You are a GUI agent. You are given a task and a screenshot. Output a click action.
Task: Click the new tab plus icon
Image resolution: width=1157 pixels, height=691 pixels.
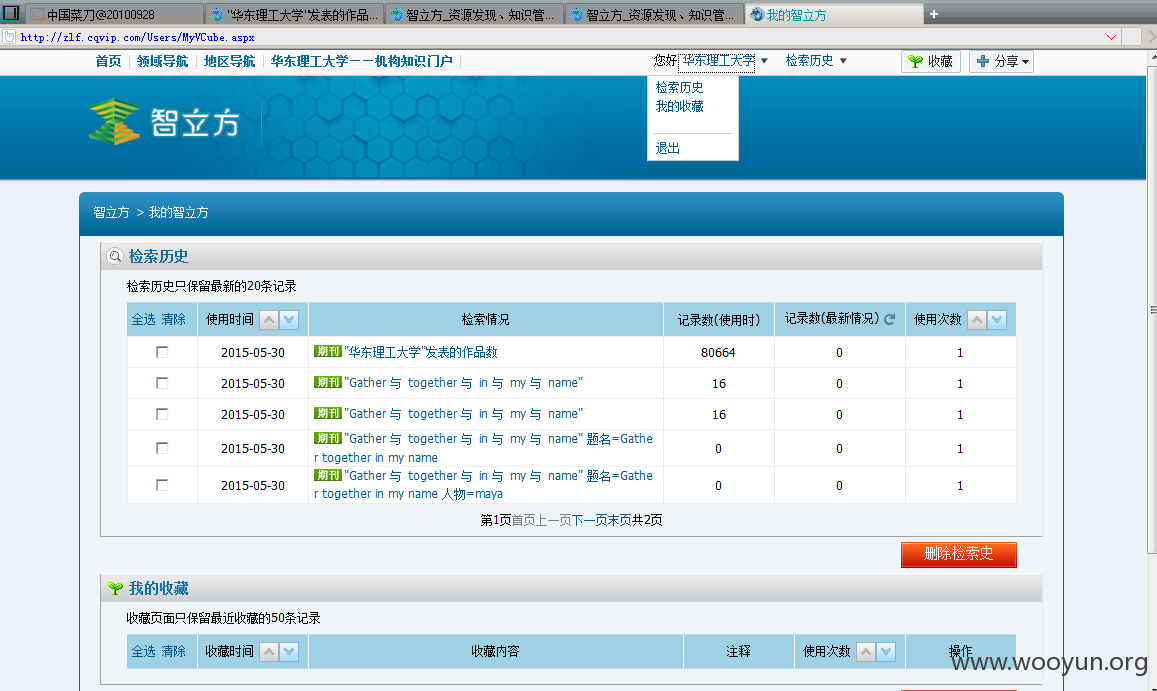click(x=933, y=14)
